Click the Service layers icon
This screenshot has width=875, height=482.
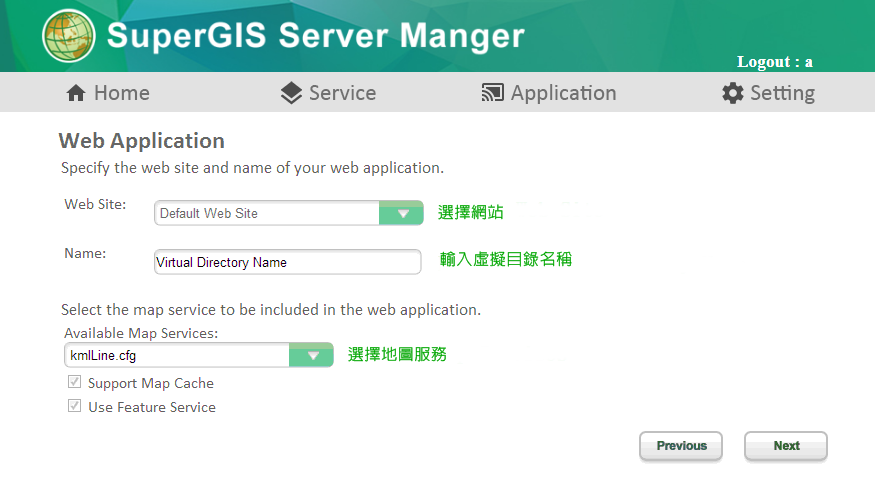coord(291,93)
